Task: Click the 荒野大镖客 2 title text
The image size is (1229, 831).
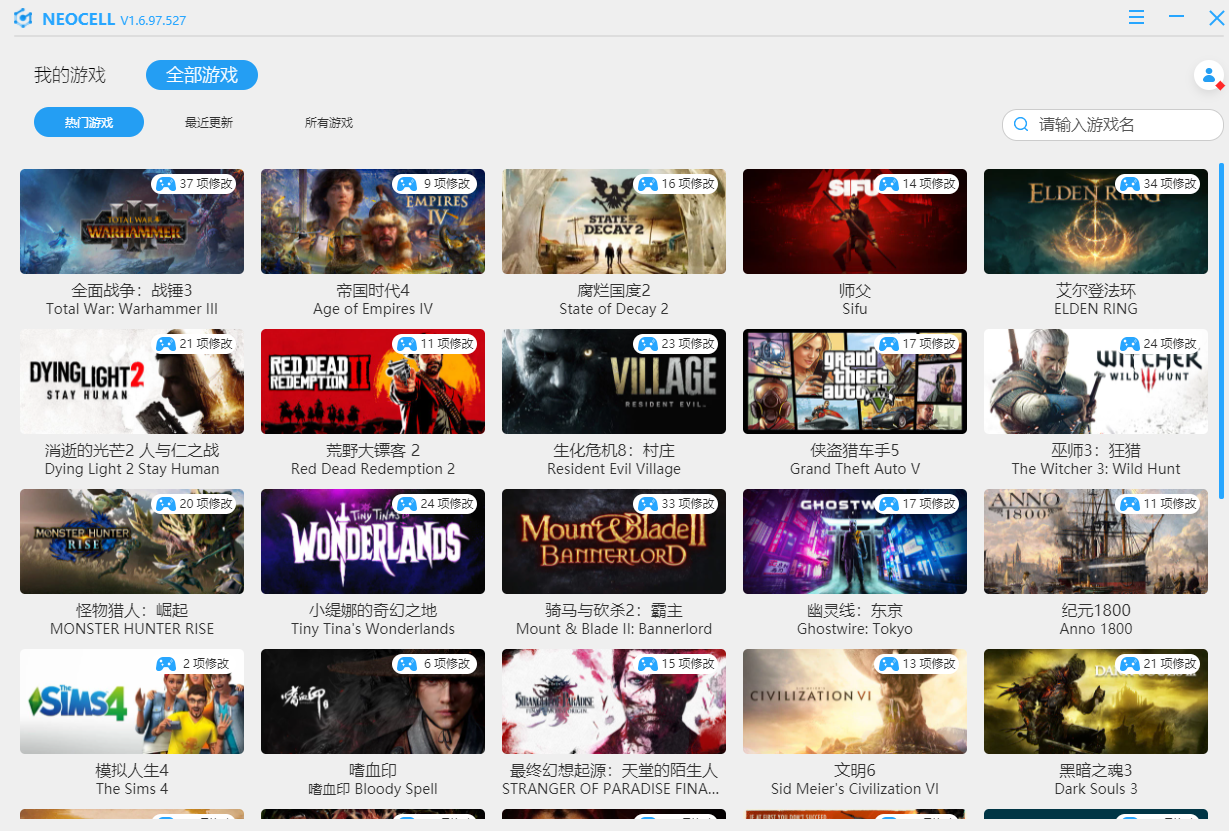Action: point(373,451)
